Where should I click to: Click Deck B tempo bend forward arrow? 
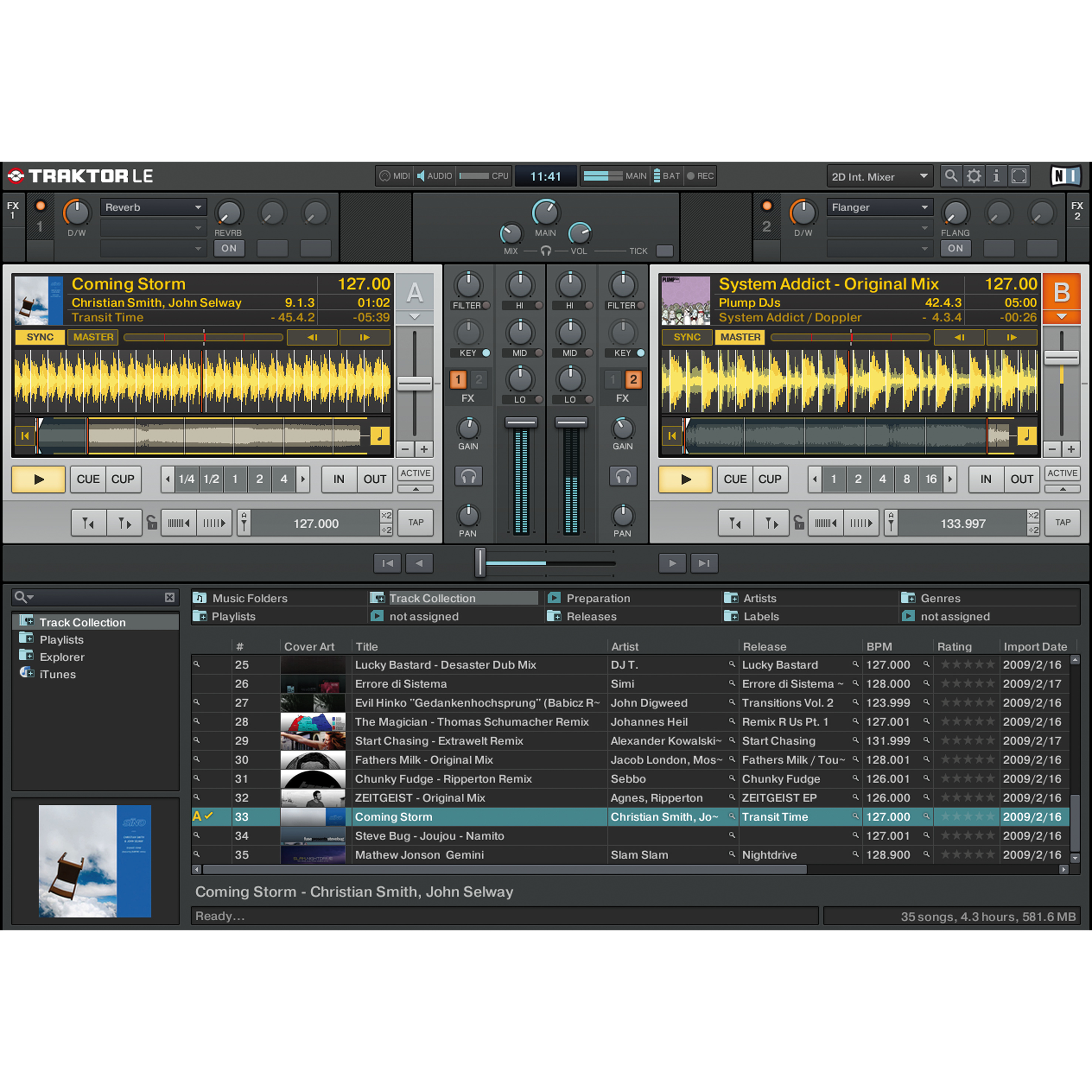click(x=1012, y=337)
